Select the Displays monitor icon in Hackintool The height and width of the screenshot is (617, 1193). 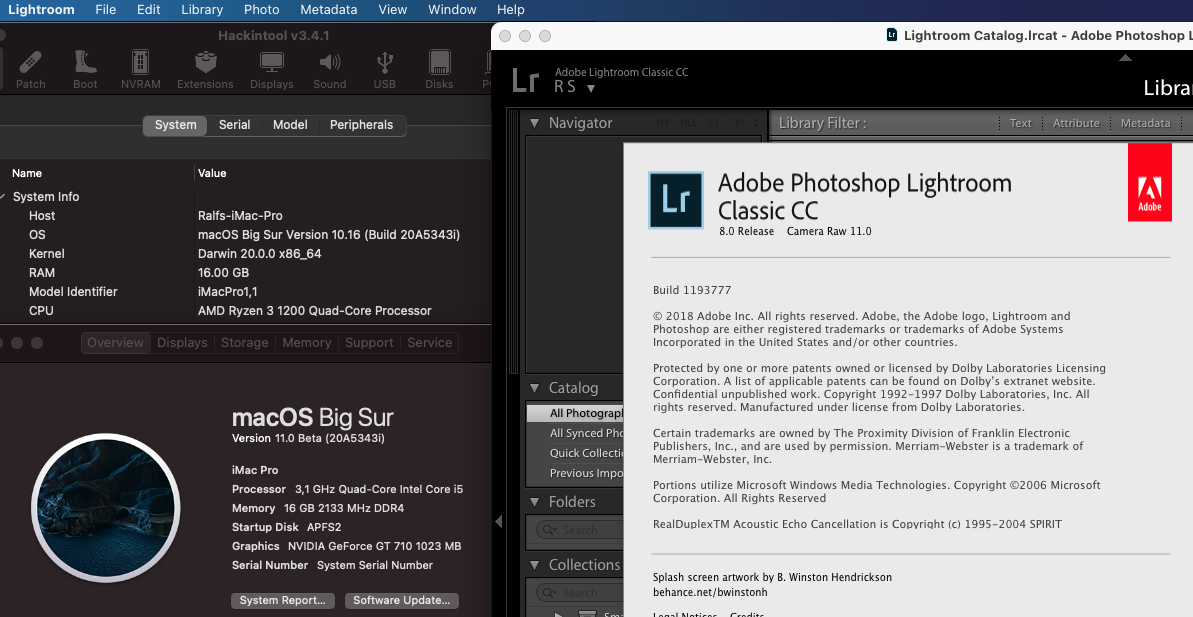coord(272,69)
